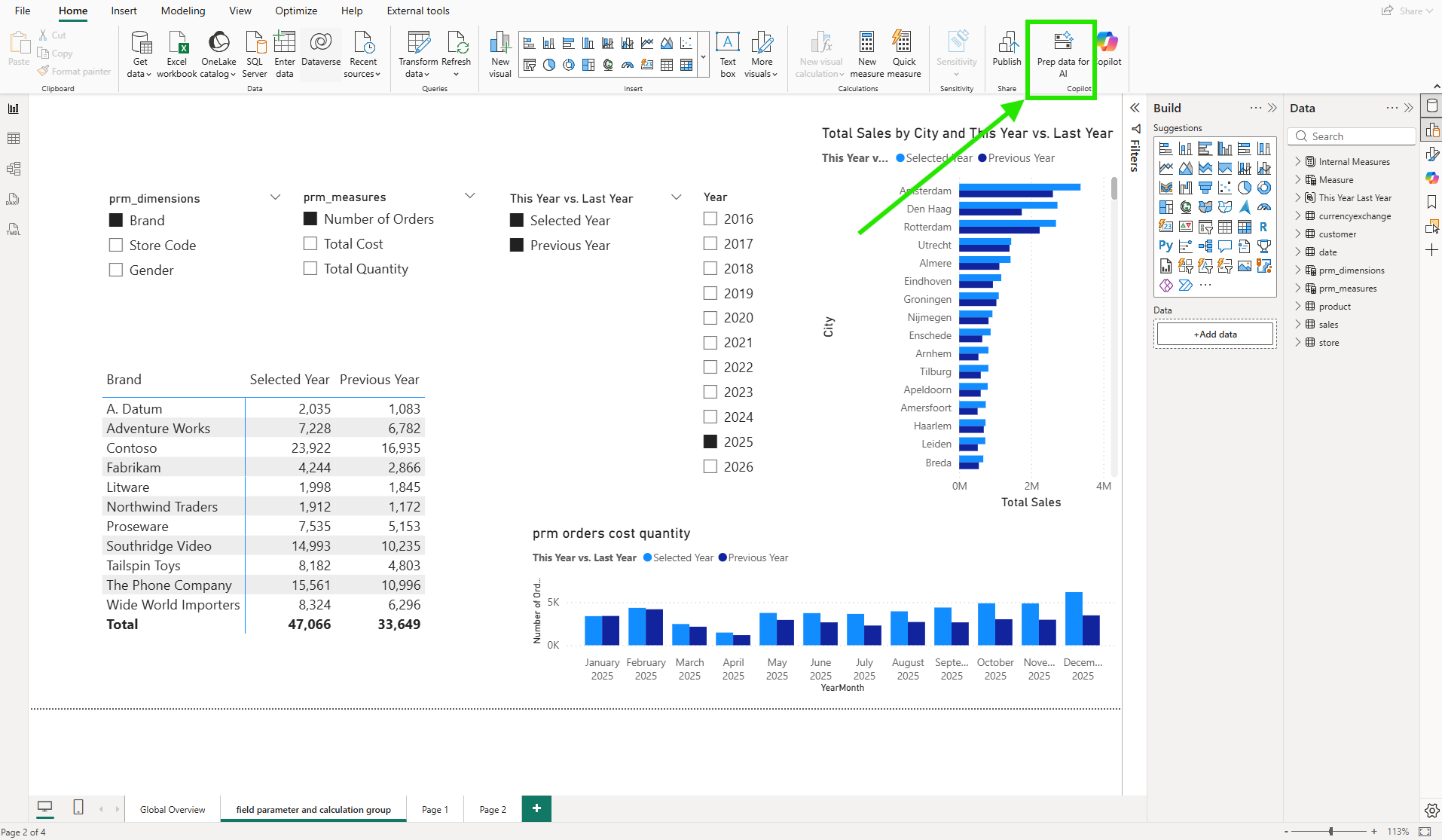Open the Page 2 tab
The height and width of the screenshot is (840, 1442).
point(493,809)
